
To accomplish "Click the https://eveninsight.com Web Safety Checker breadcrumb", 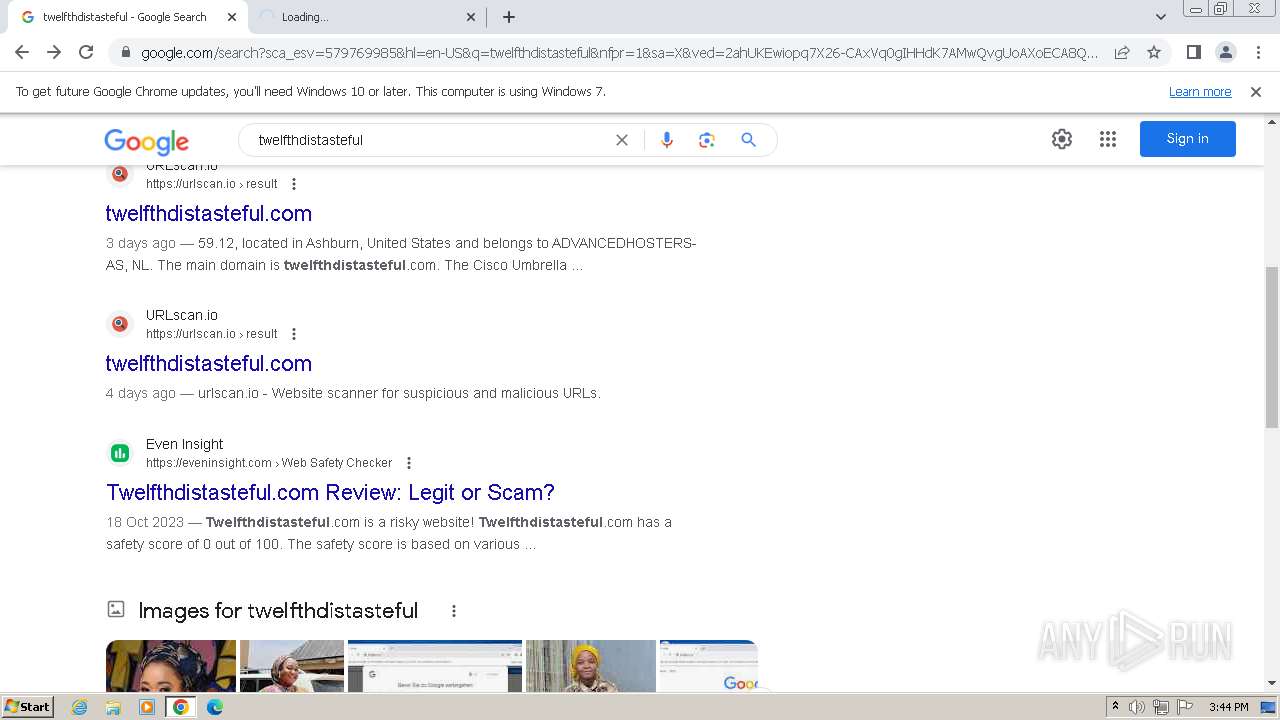I will pos(269,463).
